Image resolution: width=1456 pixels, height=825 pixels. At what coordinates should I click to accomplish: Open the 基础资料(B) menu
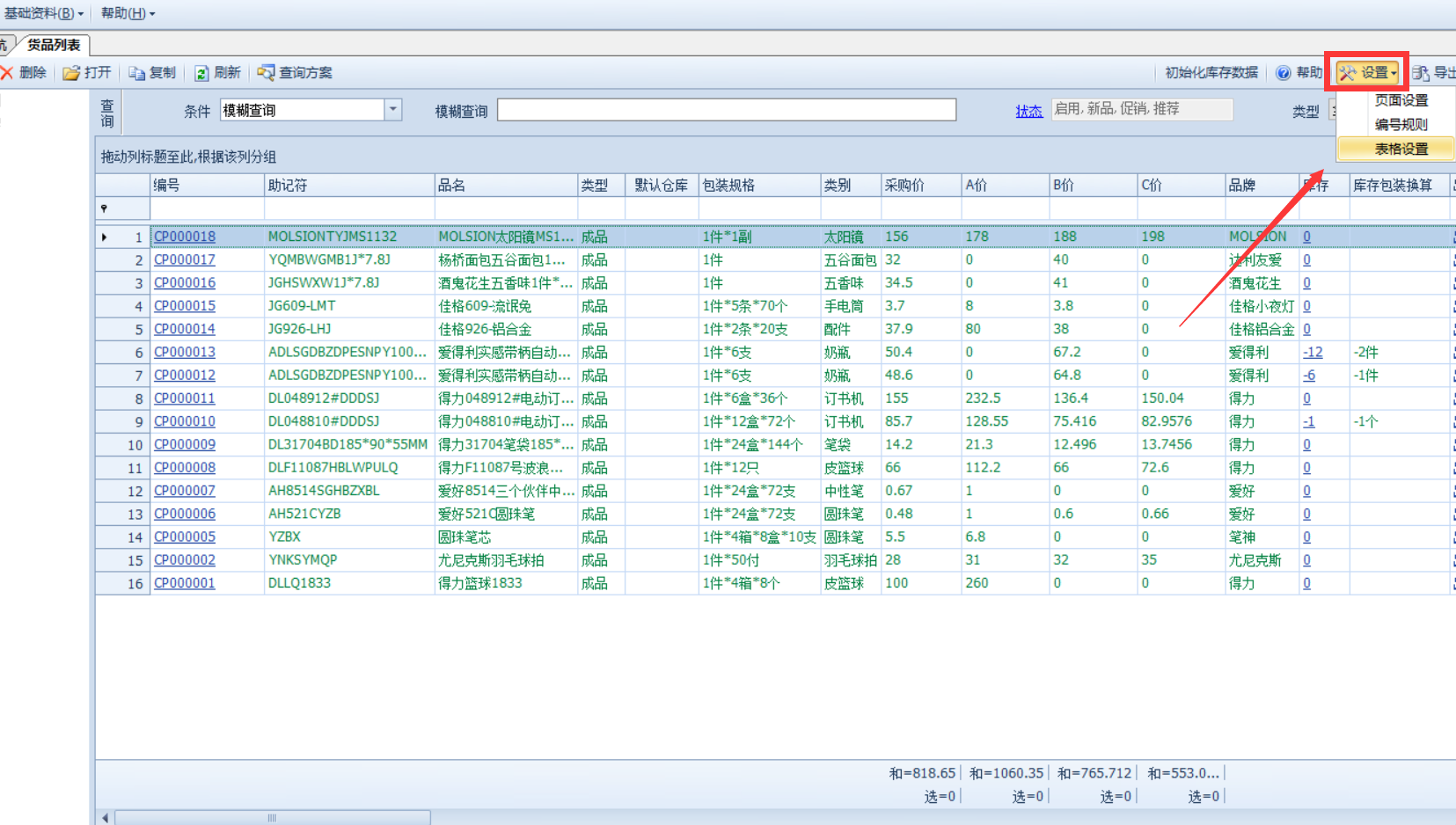point(43,13)
